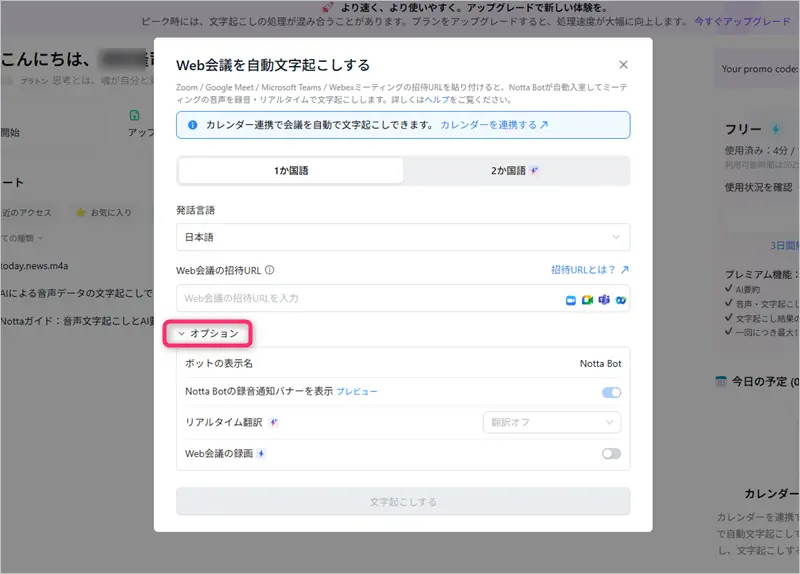Click the Zoom icon in URL field

[x=571, y=300]
